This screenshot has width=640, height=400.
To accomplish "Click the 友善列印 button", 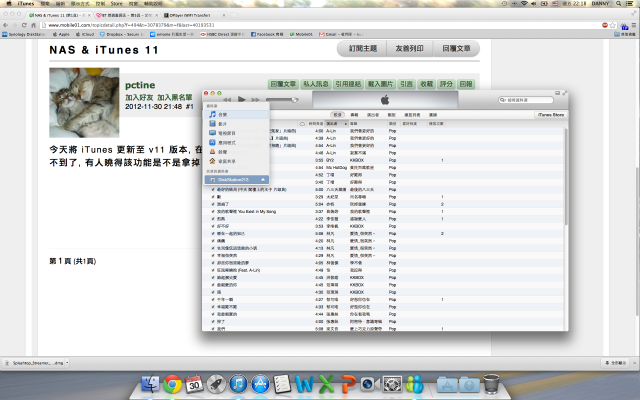I will 409,49.
